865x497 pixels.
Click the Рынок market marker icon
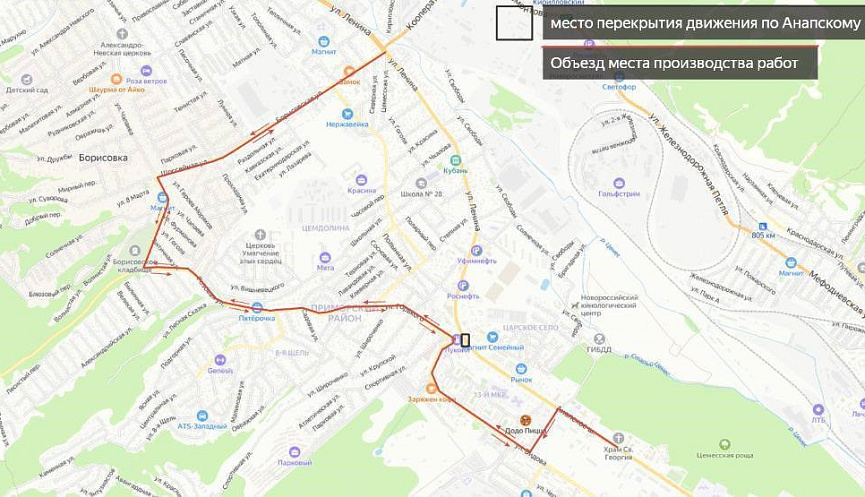point(520,369)
